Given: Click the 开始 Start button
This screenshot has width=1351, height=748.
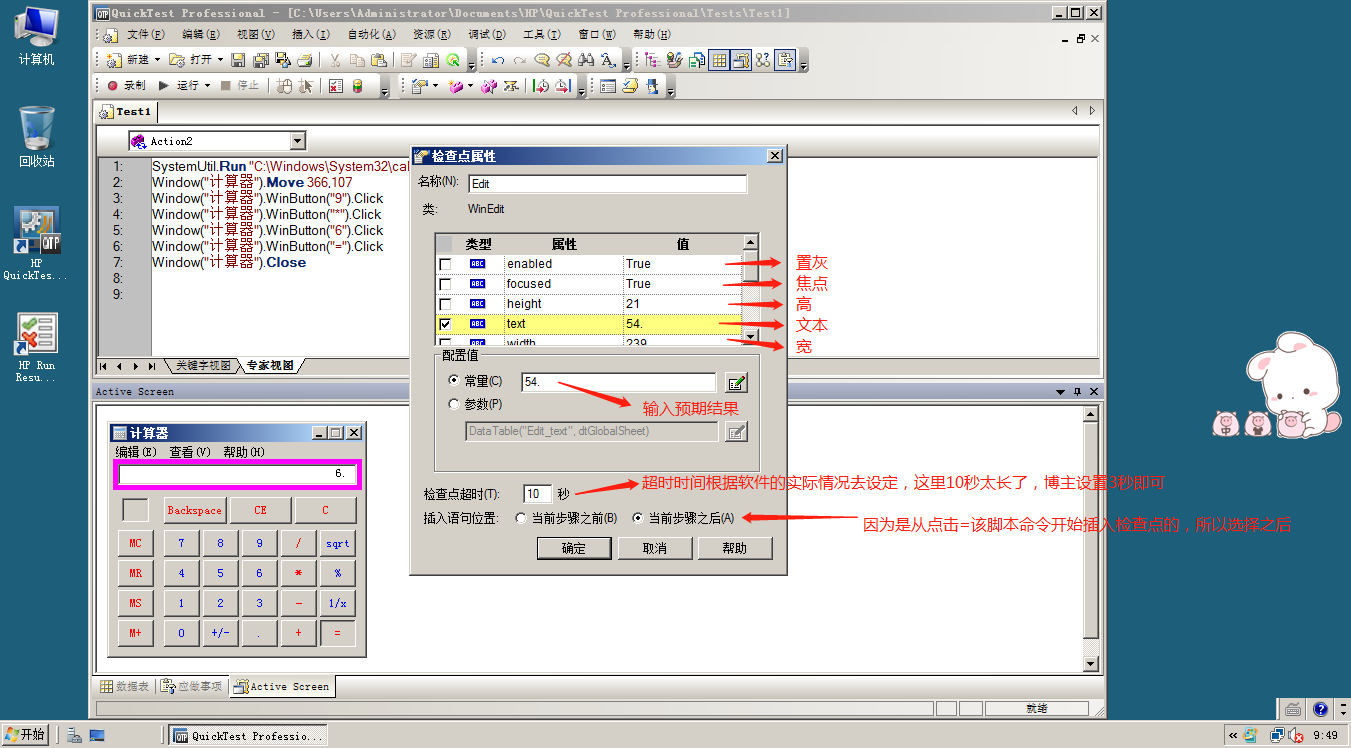Looking at the screenshot, I should (25, 735).
